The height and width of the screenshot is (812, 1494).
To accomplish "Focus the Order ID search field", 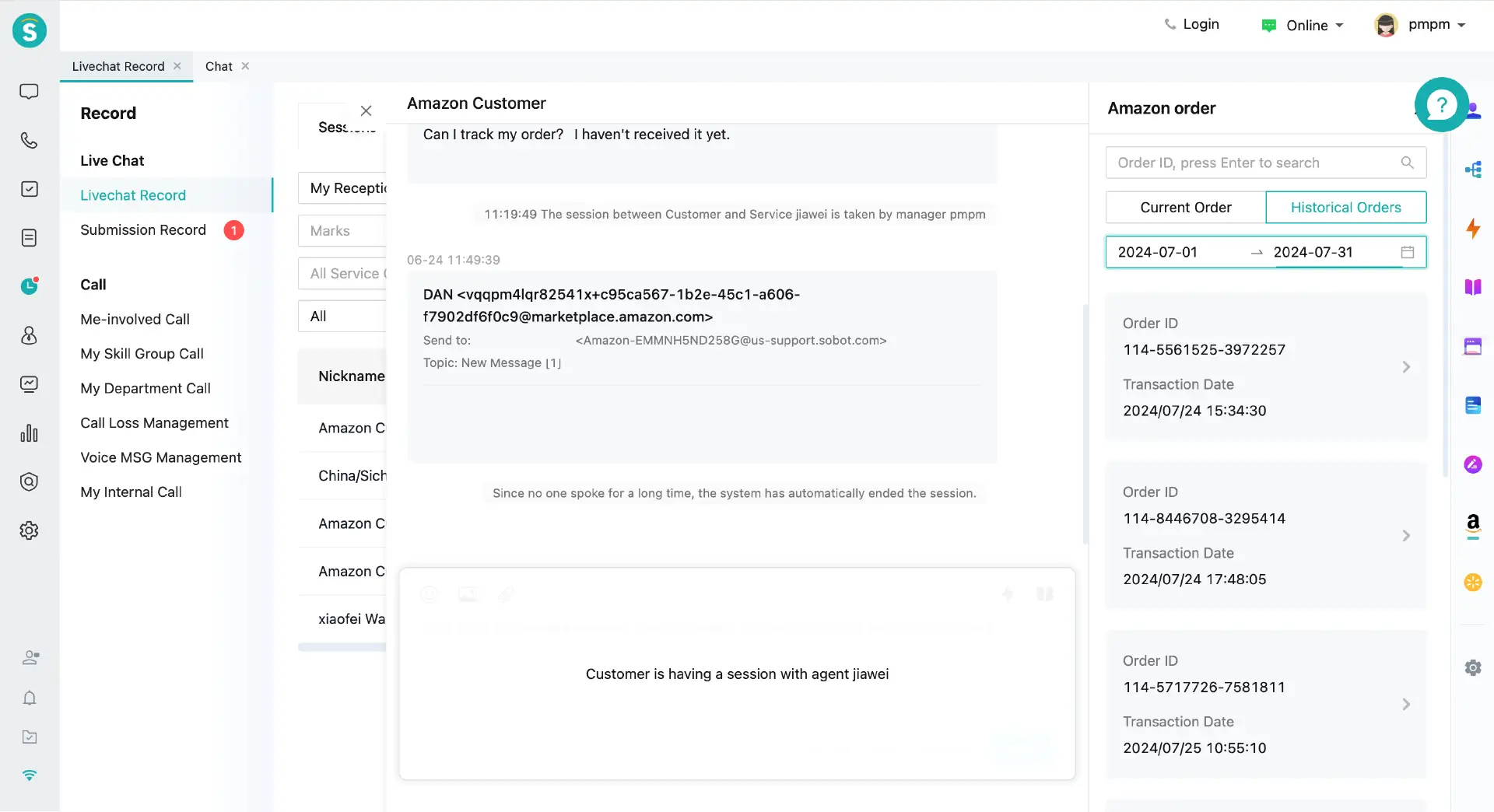I will pos(1265,163).
